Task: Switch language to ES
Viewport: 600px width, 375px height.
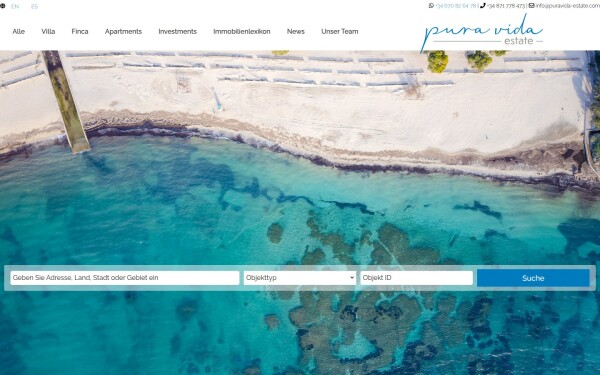Action: (x=34, y=7)
